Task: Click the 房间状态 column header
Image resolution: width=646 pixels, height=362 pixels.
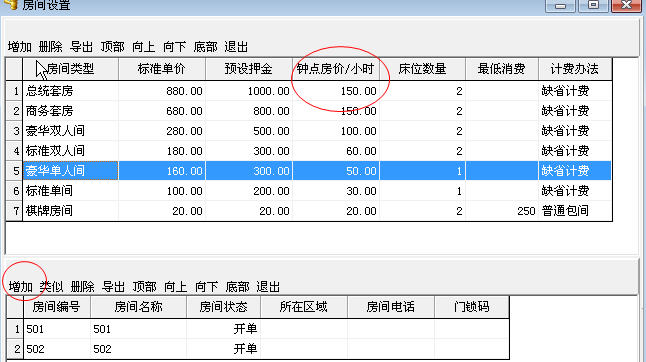Action: coord(223,307)
